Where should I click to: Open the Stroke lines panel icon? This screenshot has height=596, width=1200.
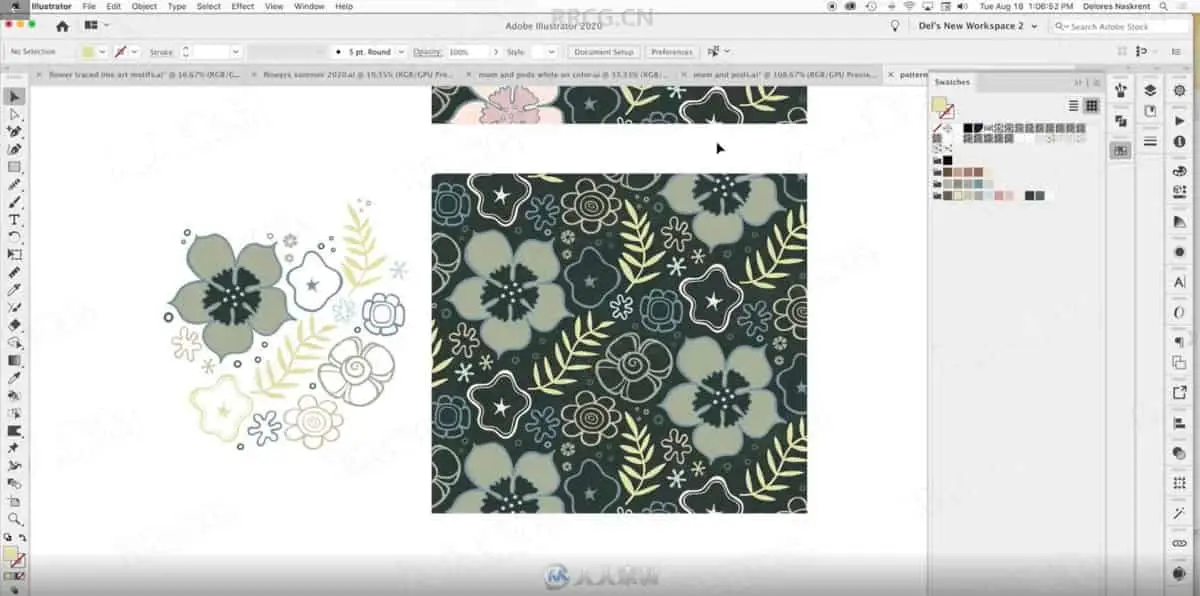(x=1150, y=142)
